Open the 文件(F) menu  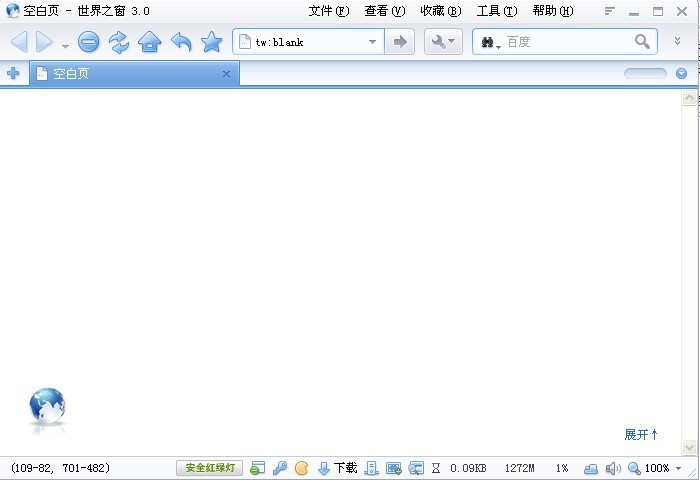329,11
